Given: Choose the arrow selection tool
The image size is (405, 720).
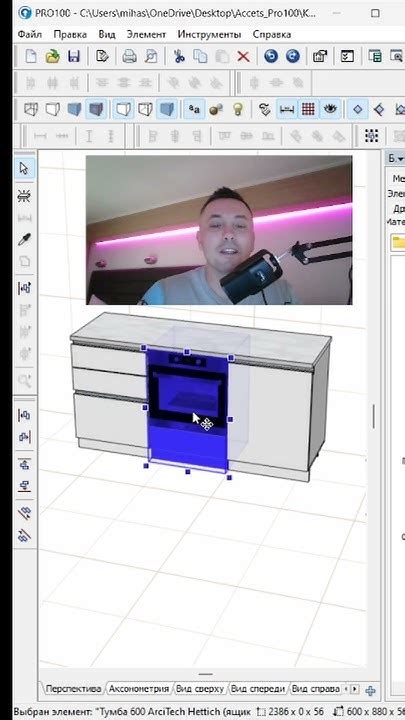Looking at the screenshot, I should click(24, 169).
